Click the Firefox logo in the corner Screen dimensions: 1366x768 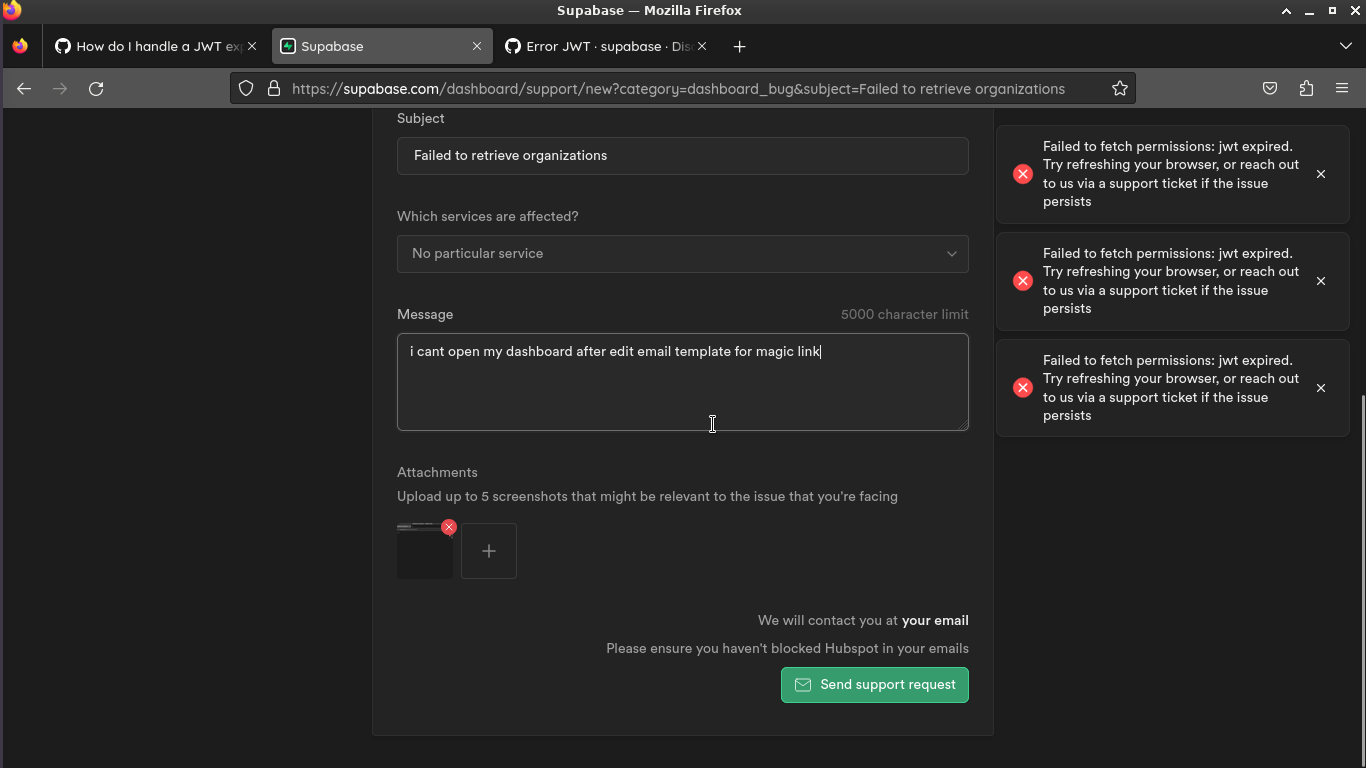click(x=11, y=11)
